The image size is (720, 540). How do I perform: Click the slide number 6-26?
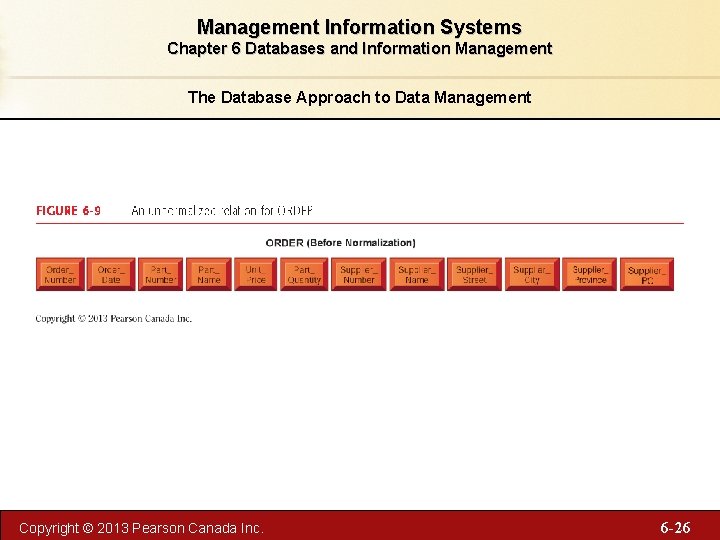coord(675,527)
